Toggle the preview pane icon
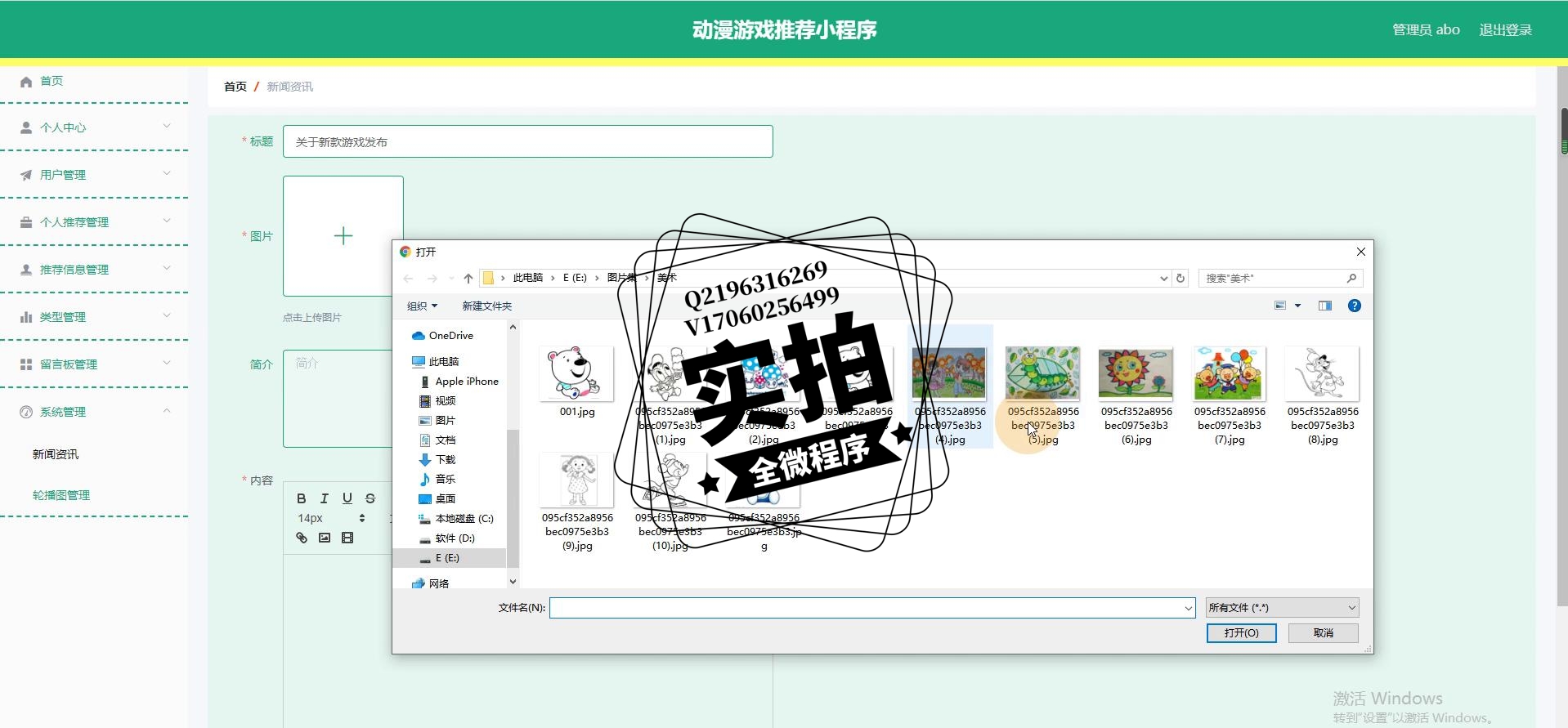Screen dimensions: 1568x728 1325,306
